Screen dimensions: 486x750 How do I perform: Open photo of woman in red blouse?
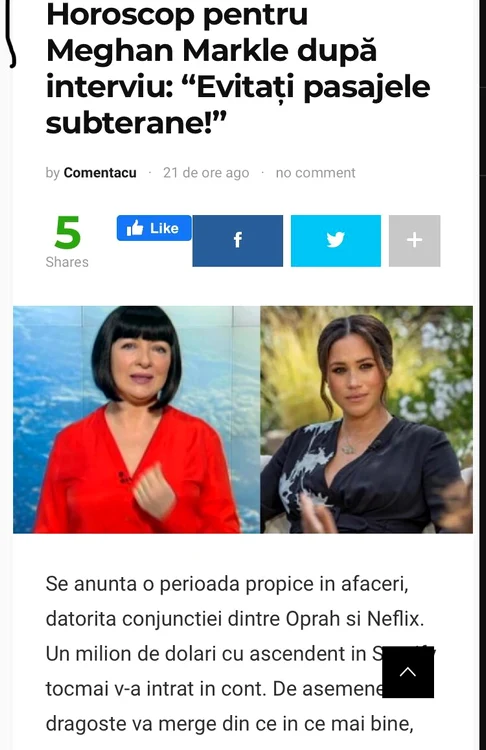[x=137, y=419]
